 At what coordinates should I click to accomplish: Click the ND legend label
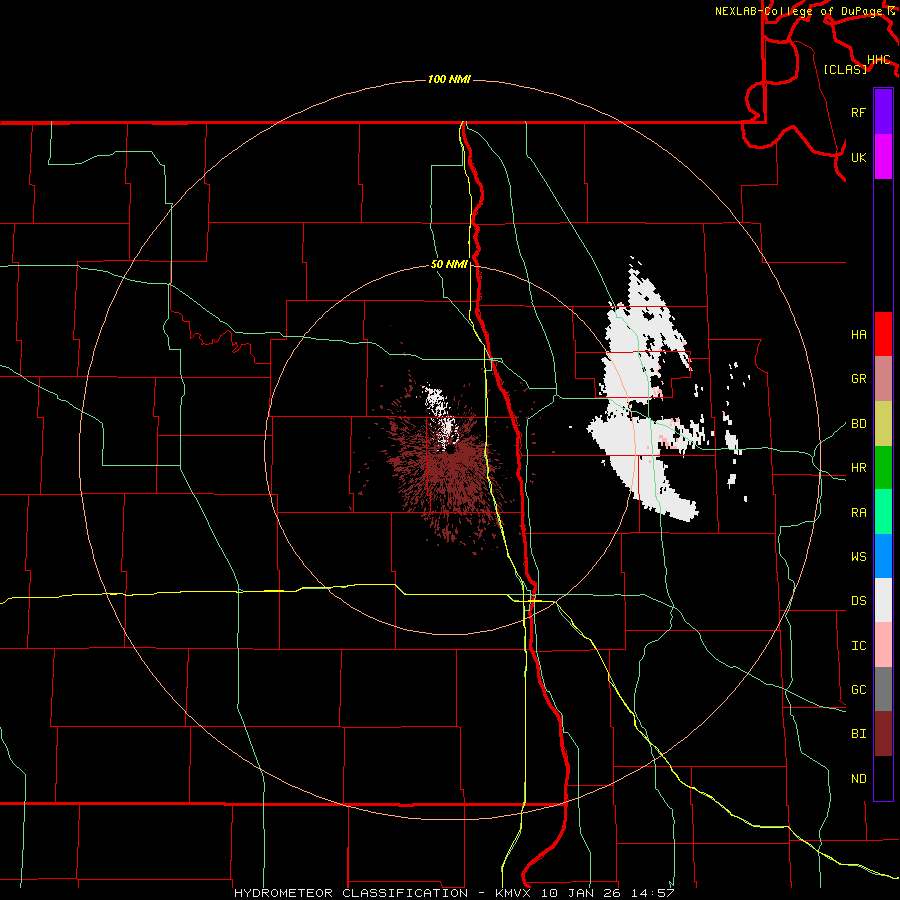(x=858, y=779)
